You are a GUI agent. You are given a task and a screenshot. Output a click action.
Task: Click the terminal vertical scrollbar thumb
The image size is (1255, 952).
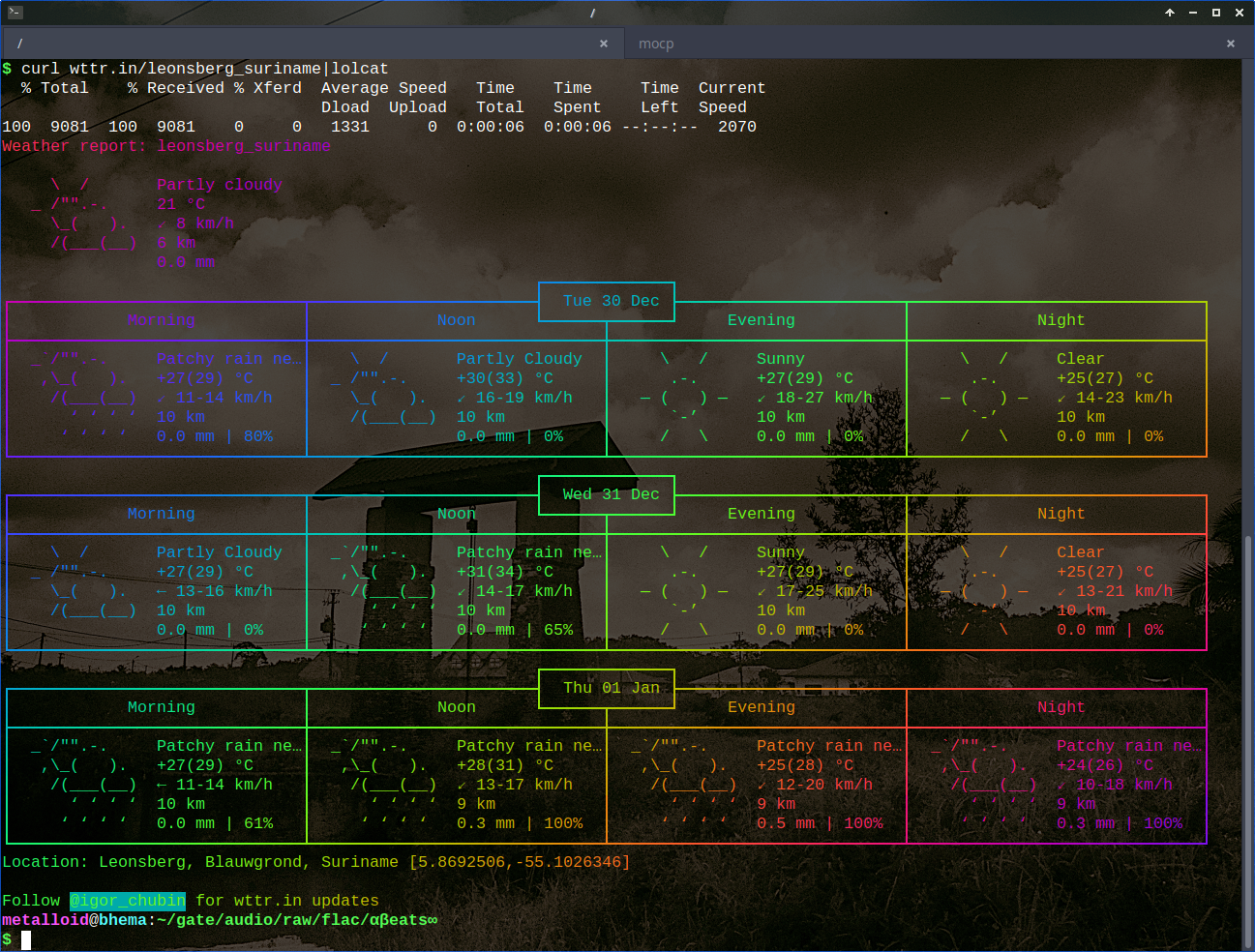tap(1248, 740)
